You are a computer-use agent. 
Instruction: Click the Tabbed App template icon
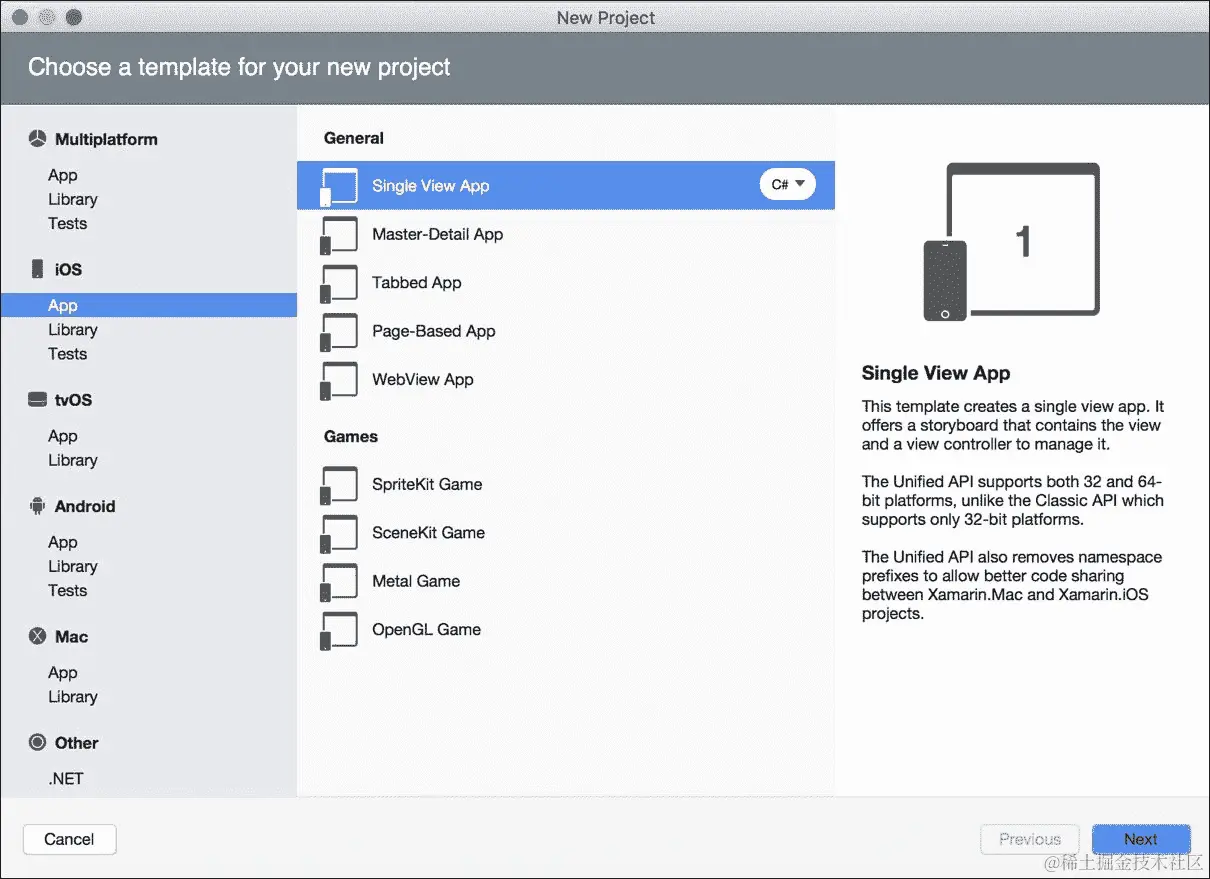click(x=339, y=283)
